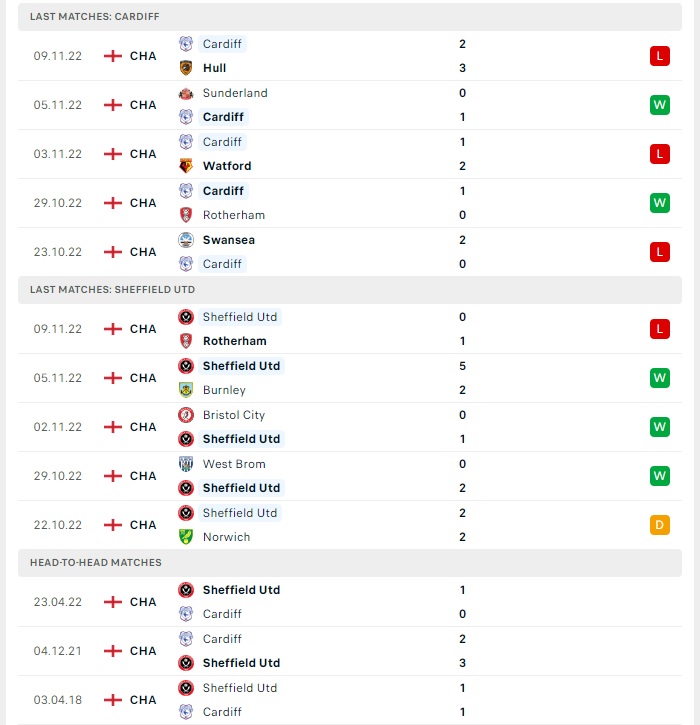The height and width of the screenshot is (725, 700).
Task: Click the Swansea club crest icon
Action: 186,240
